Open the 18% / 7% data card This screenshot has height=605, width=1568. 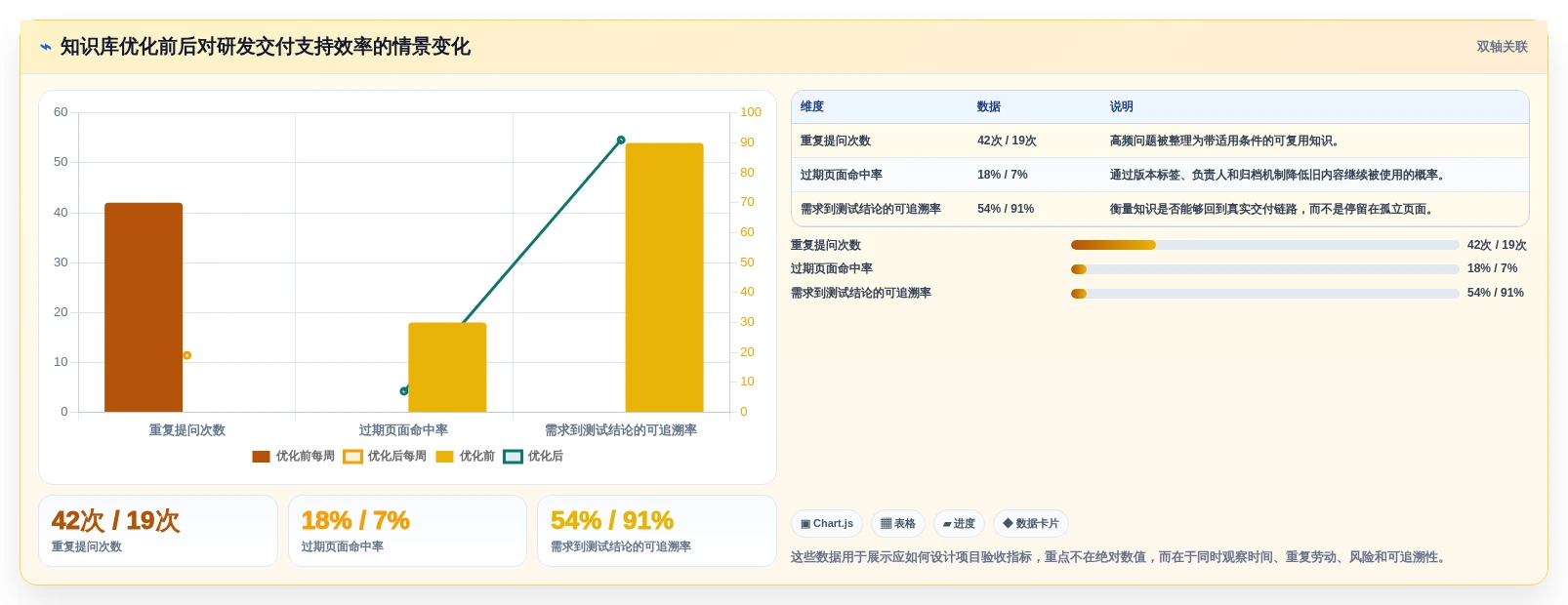(407, 531)
